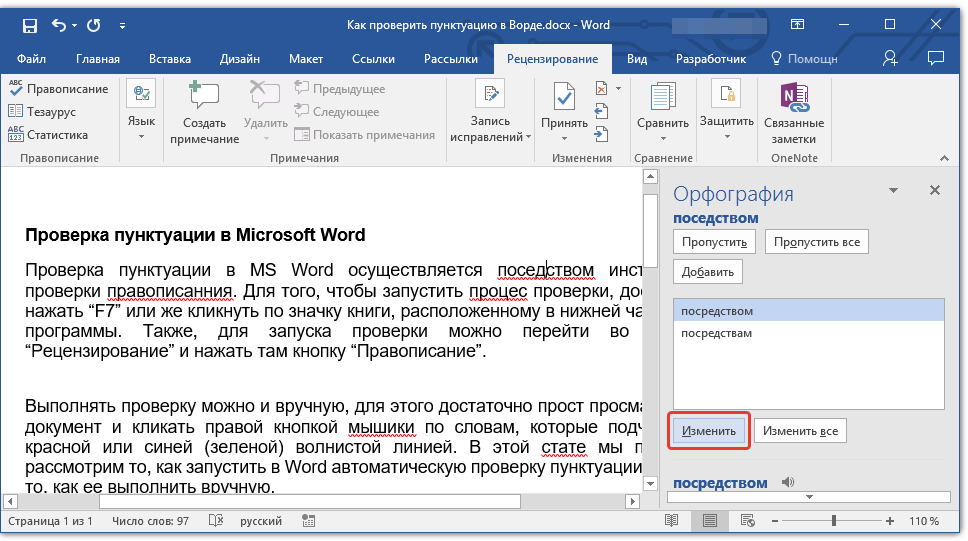The height and width of the screenshot is (541, 968).
Task: Click Создать примечание comment icon
Action: [x=204, y=97]
